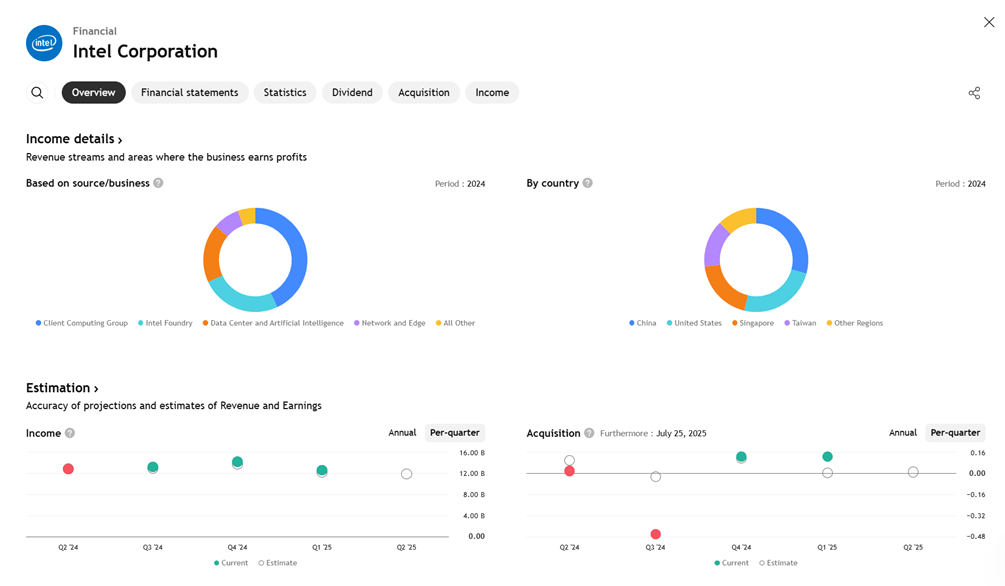Screen dimensions: 1005x586
Task: Toggle Current legend under Income chart
Action: 231,563
